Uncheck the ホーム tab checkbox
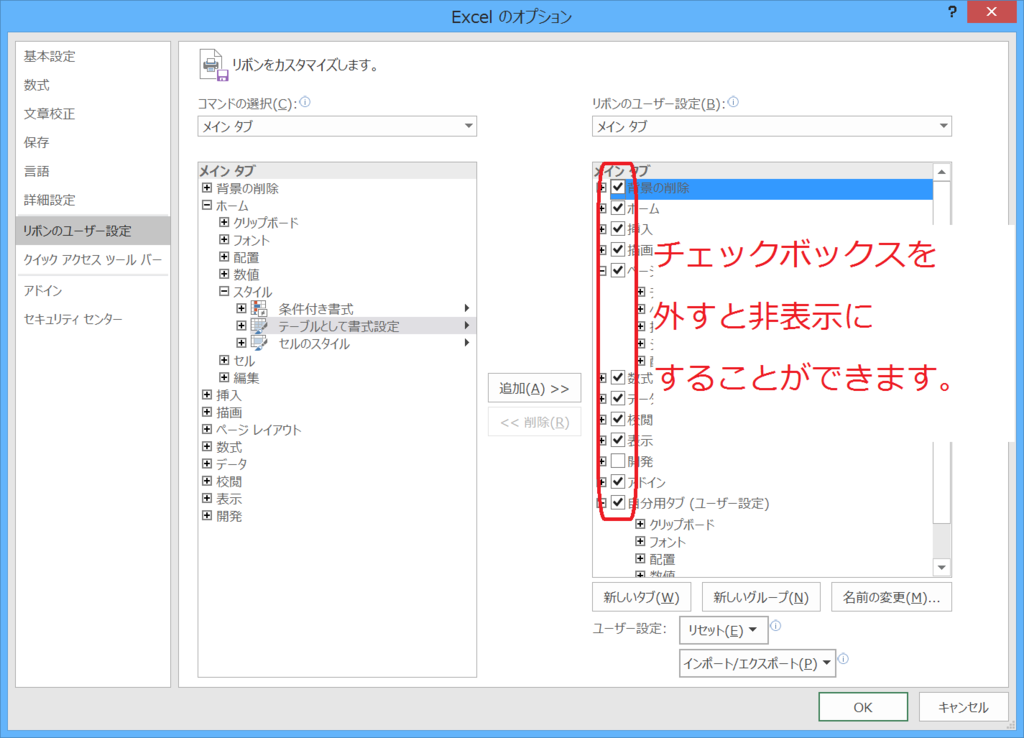The height and width of the screenshot is (738, 1024). [x=618, y=208]
